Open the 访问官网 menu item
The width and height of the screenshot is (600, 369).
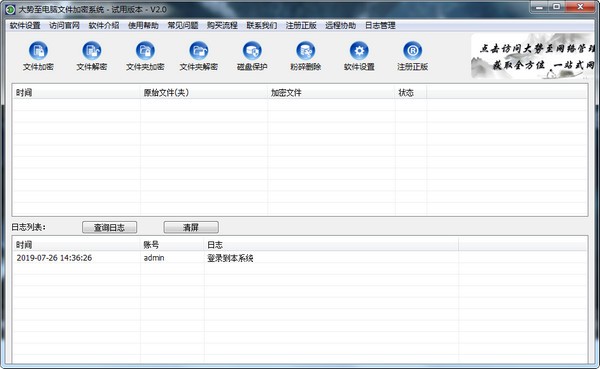[x=64, y=25]
